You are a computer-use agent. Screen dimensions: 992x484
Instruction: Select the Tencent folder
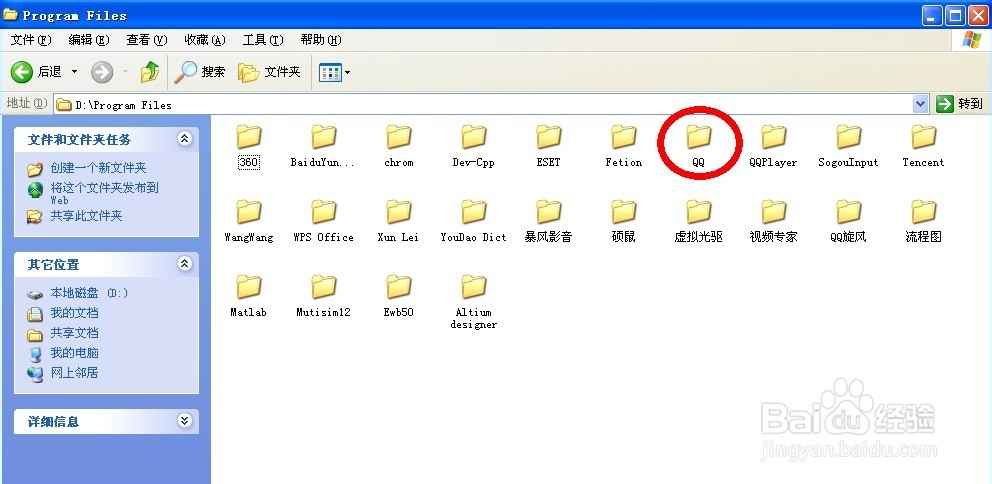click(923, 146)
